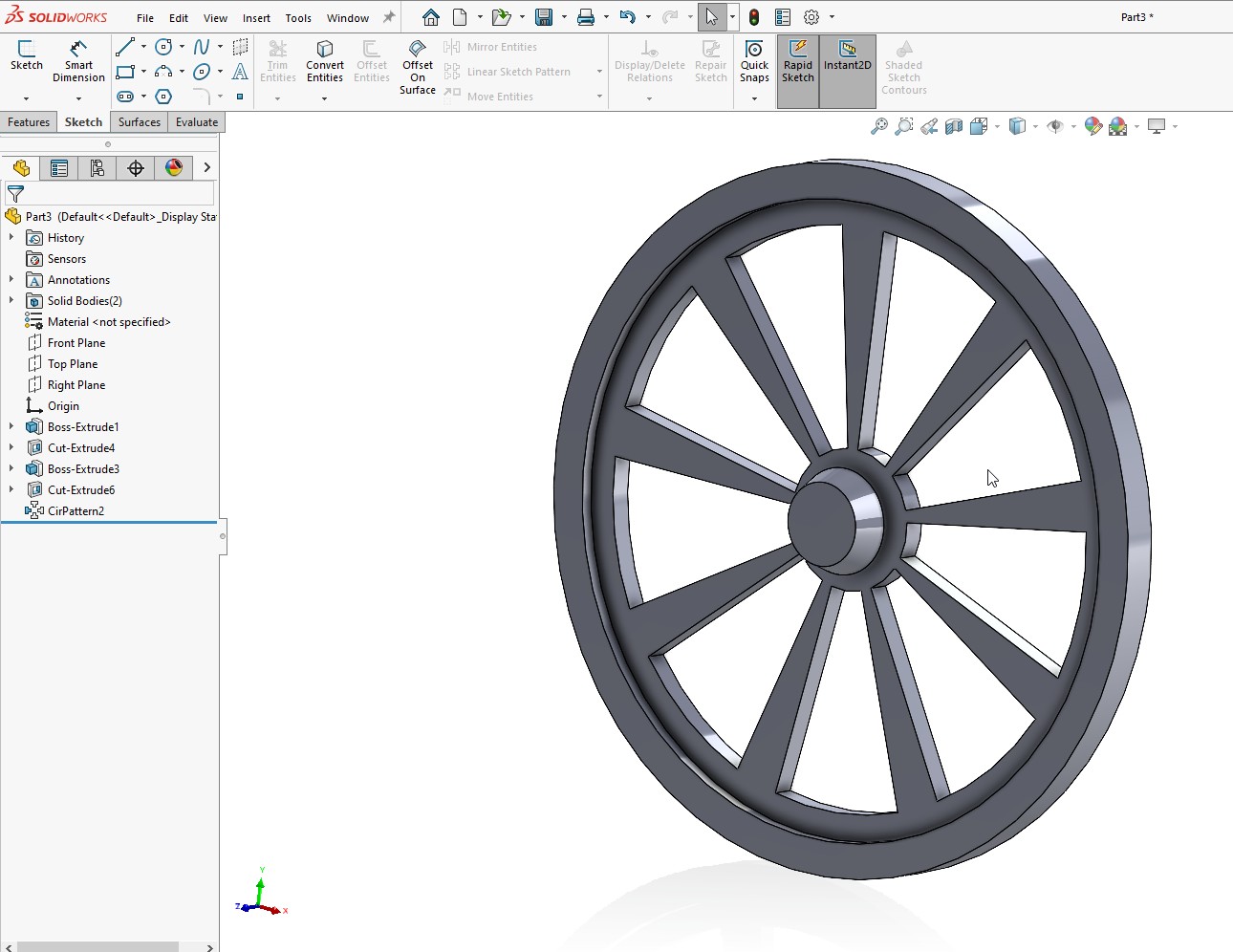
Task: Open the Insert menu
Action: 256,18
